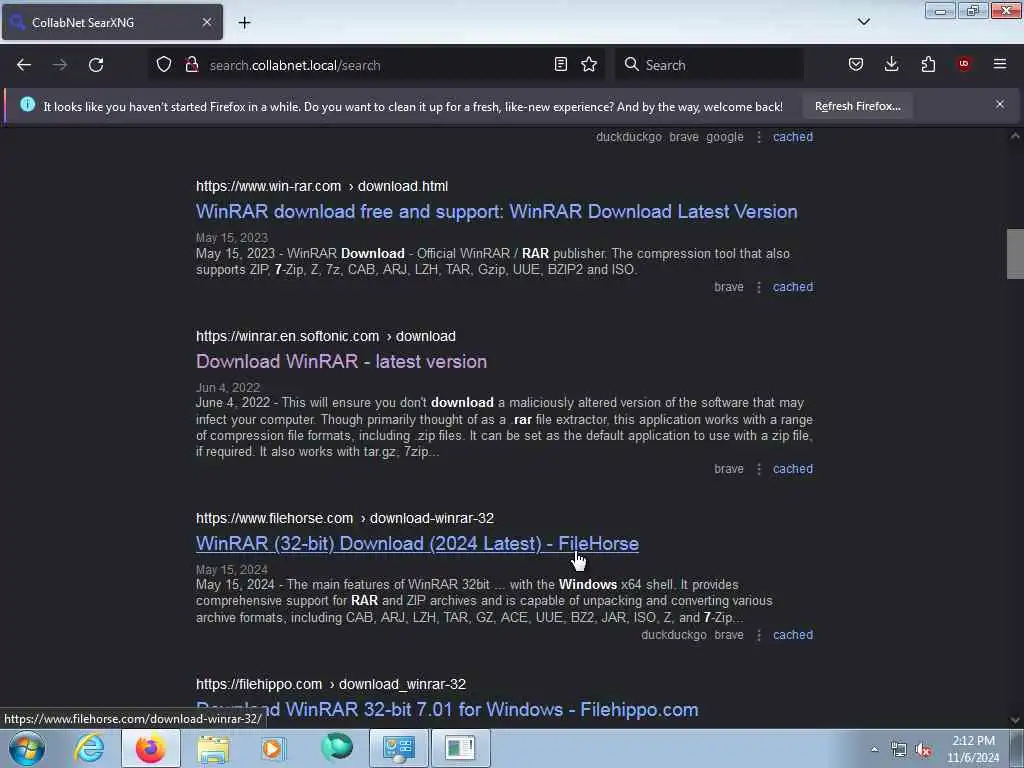Click the https://www.filehorse.com URL text

[274, 518]
